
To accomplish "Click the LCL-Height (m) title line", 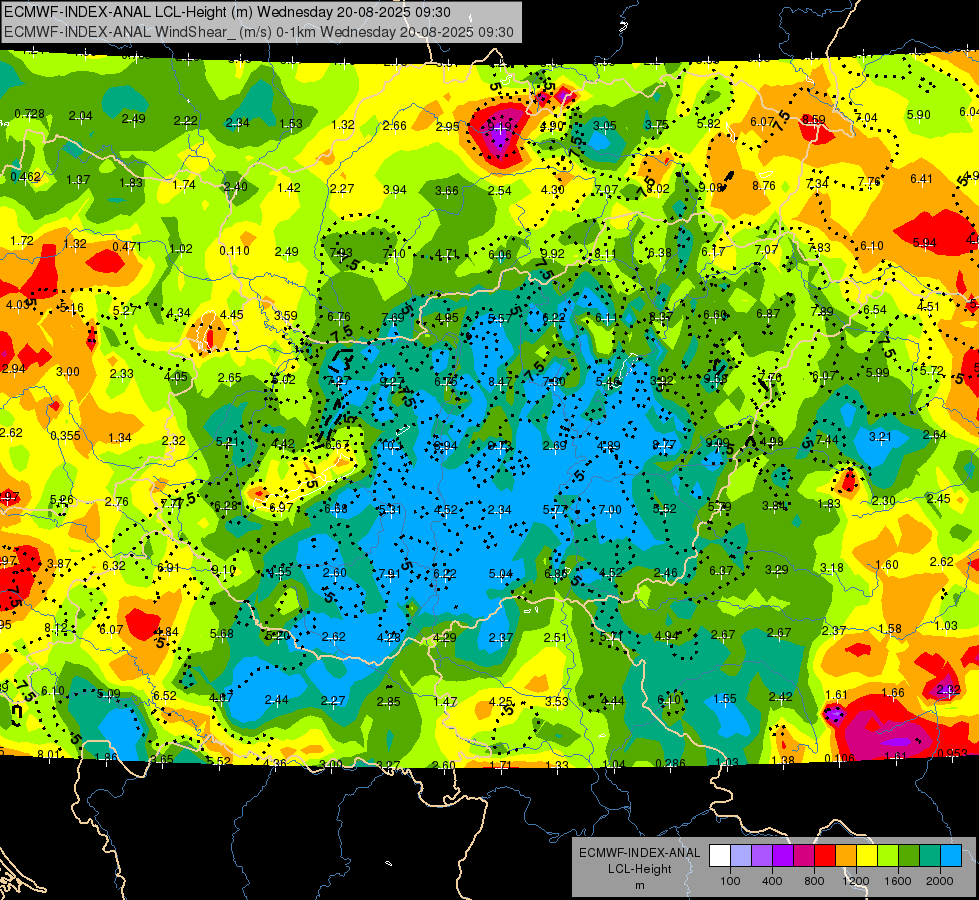I will click(227, 12).
